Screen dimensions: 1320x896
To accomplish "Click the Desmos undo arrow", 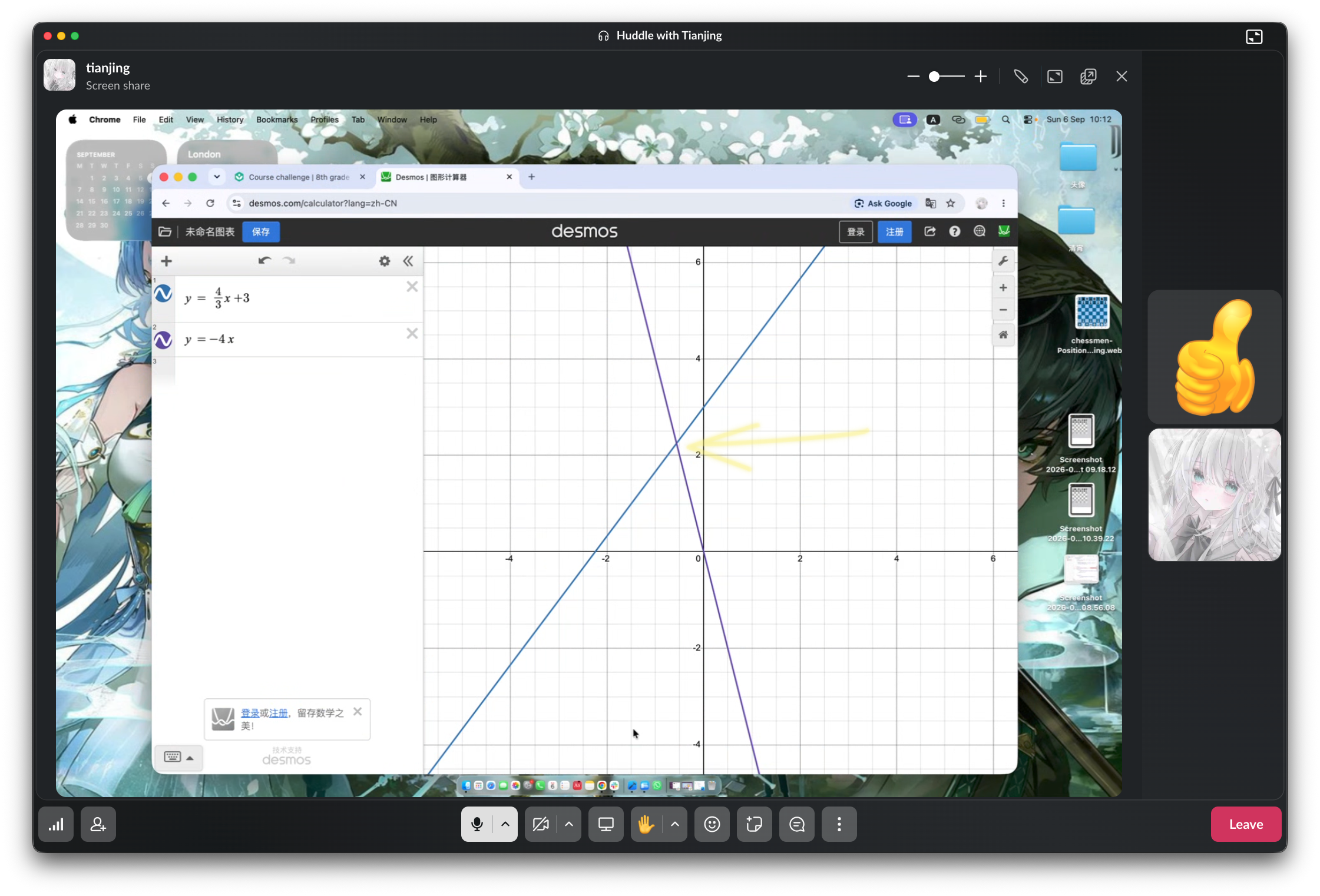I will (x=264, y=261).
